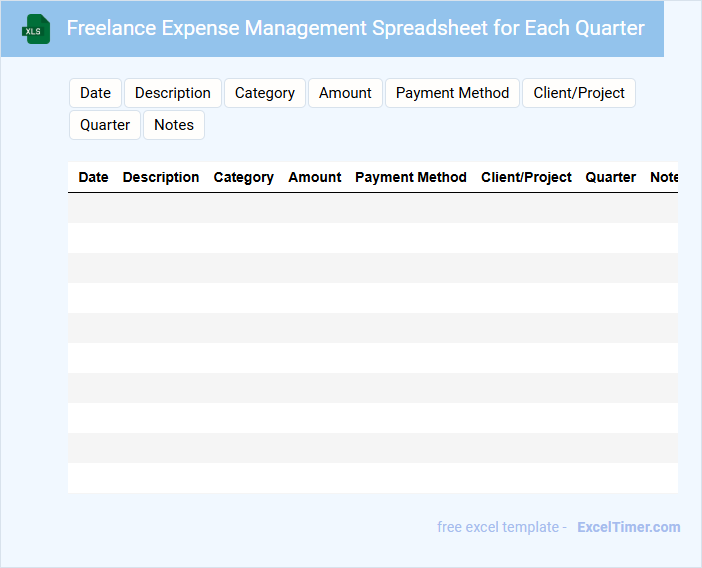The image size is (702, 568).
Task: Open the ExcelTimer.com link
Action: tap(628, 527)
